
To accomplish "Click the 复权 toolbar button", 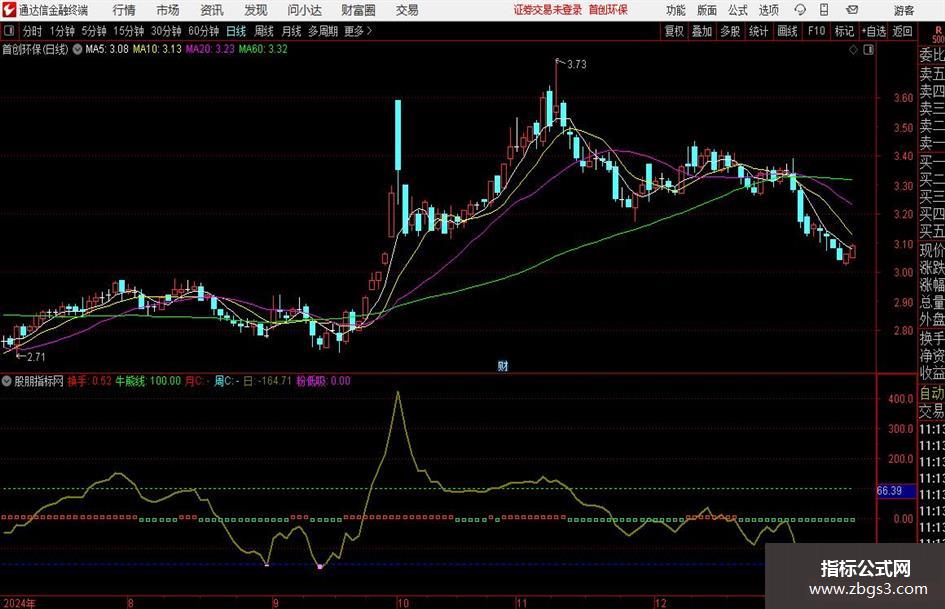I will [674, 31].
